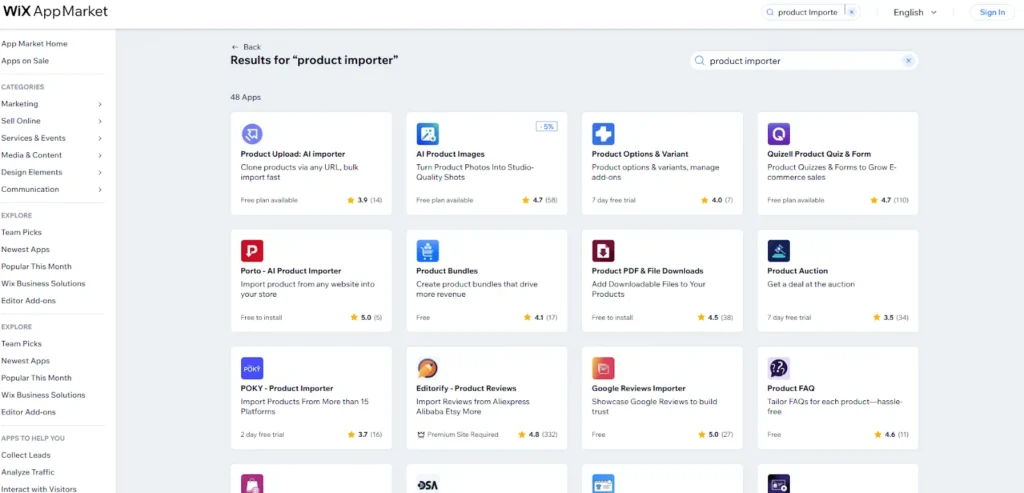Click the Sign In button
This screenshot has height=493, width=1024.
(x=992, y=12)
